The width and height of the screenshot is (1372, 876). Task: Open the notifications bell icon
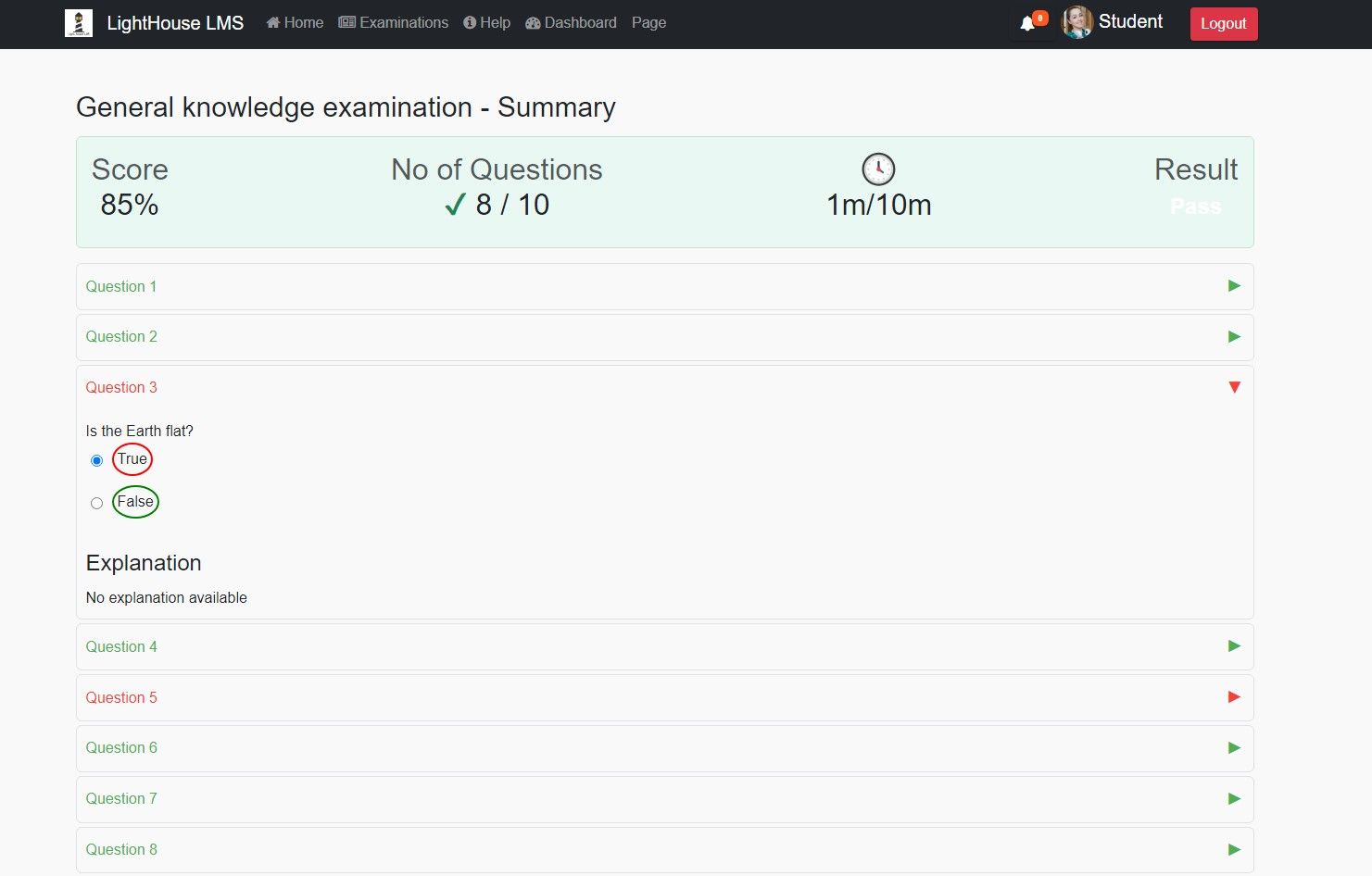pyautogui.click(x=1027, y=24)
